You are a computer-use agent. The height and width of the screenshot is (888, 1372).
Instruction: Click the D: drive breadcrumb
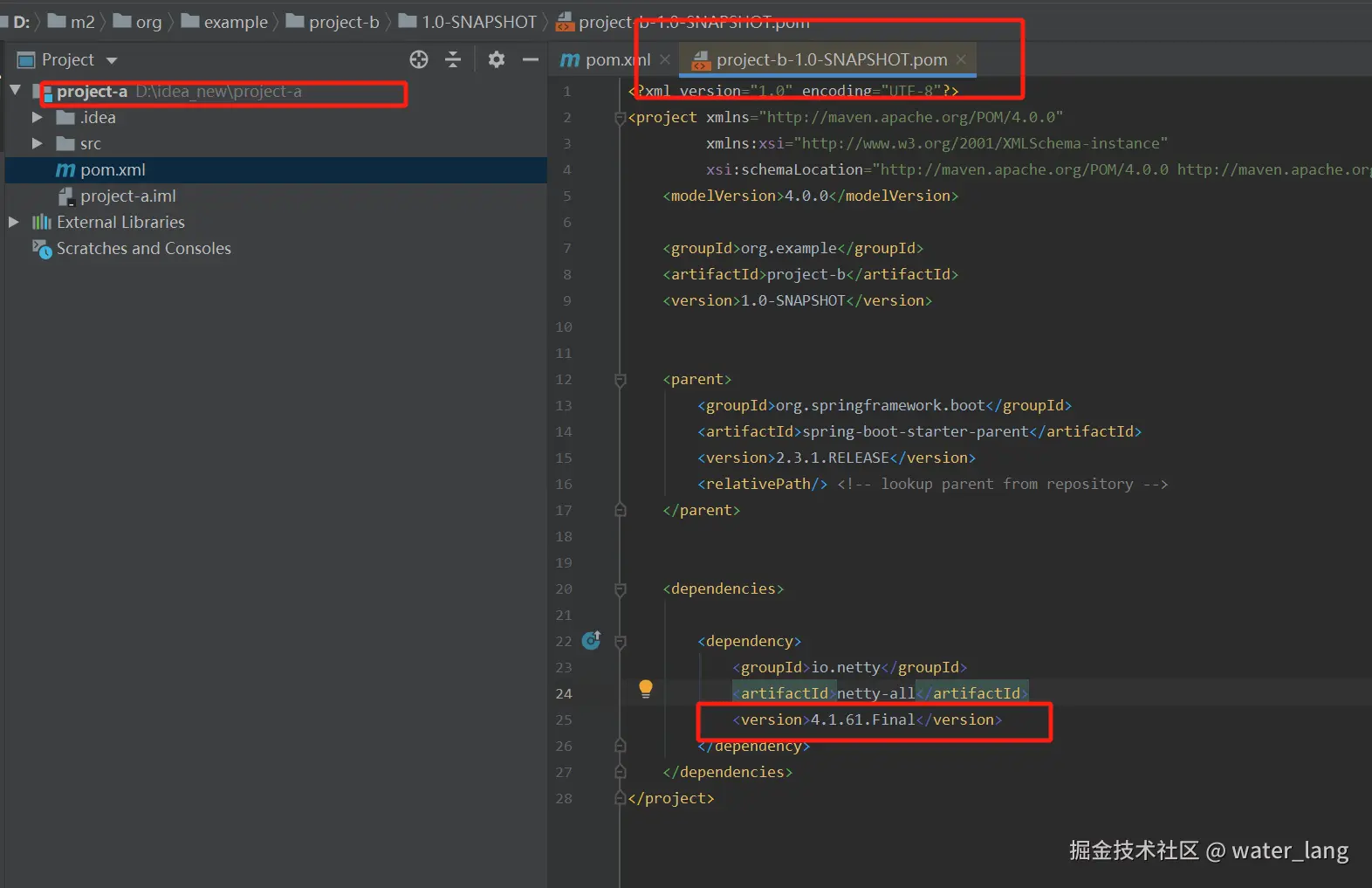click(x=21, y=22)
